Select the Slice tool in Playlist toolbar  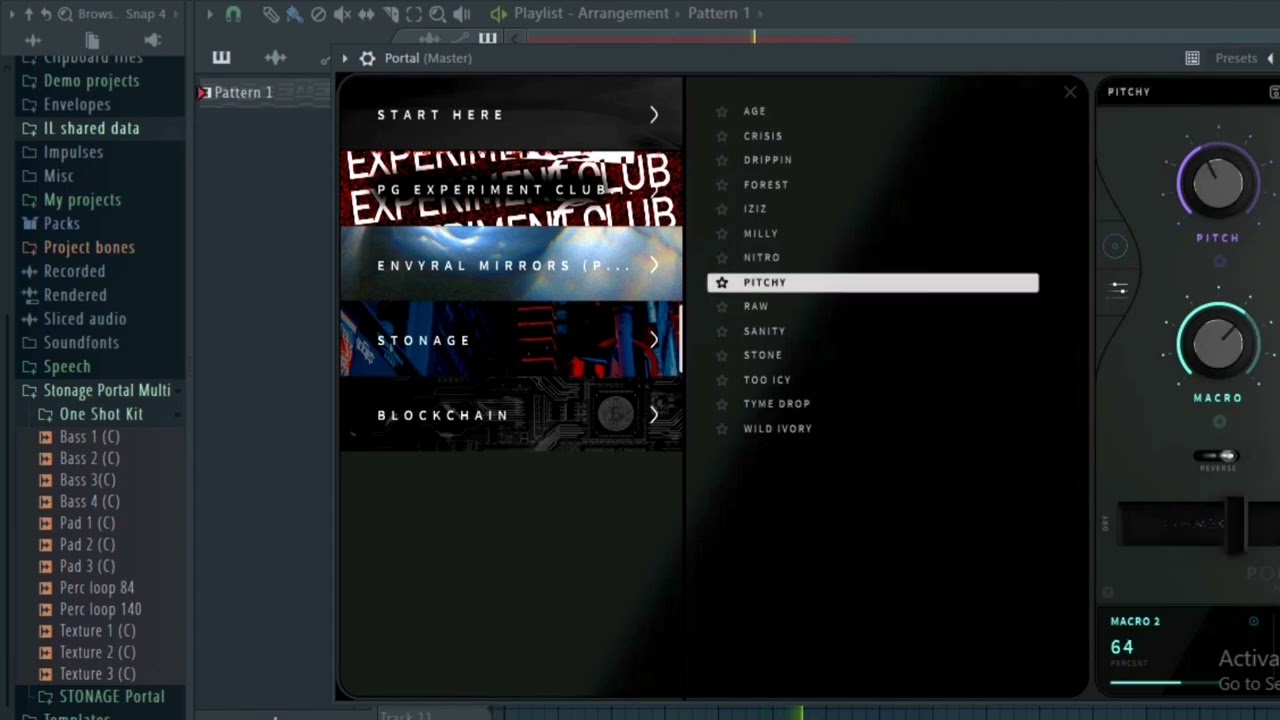[390, 14]
